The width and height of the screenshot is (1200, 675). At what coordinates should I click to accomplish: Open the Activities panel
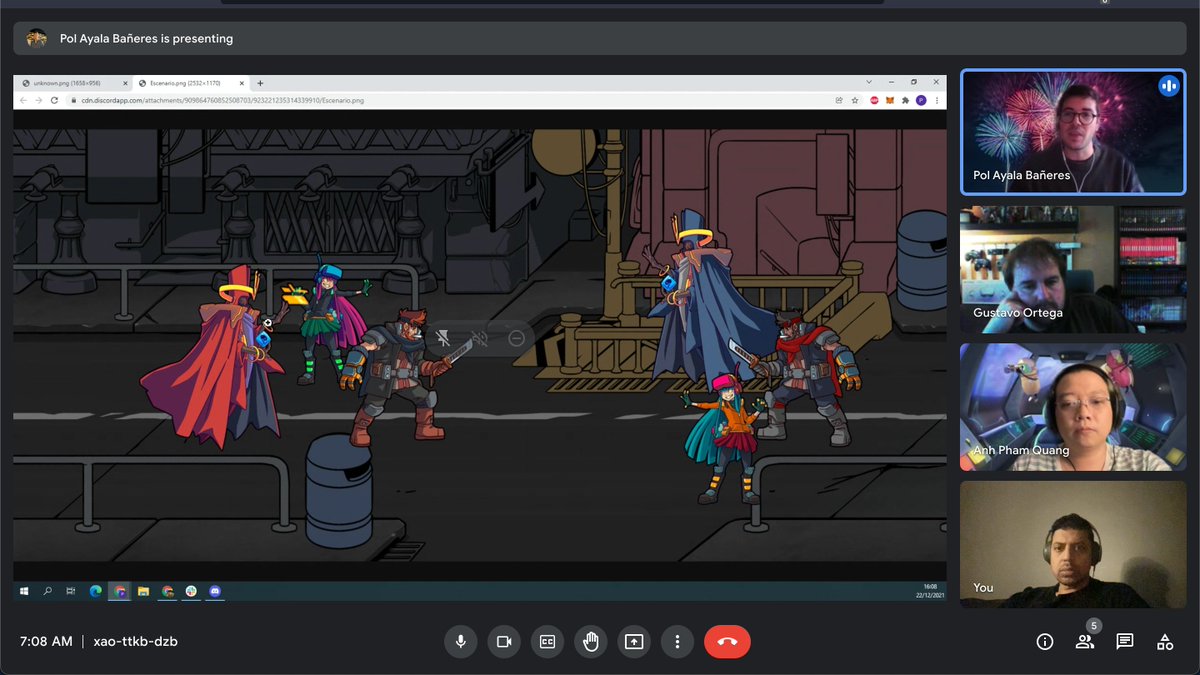pyautogui.click(x=1165, y=642)
